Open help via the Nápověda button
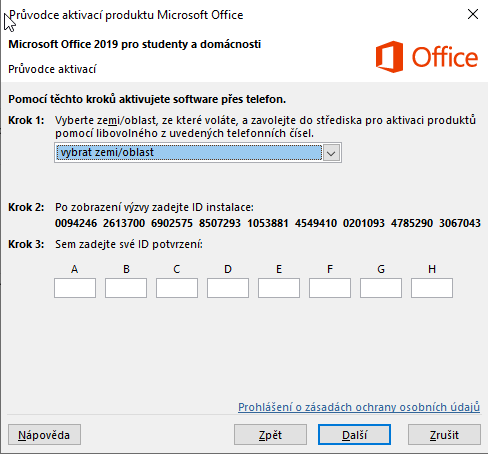Image resolution: width=488 pixels, height=454 pixels. 44,435
